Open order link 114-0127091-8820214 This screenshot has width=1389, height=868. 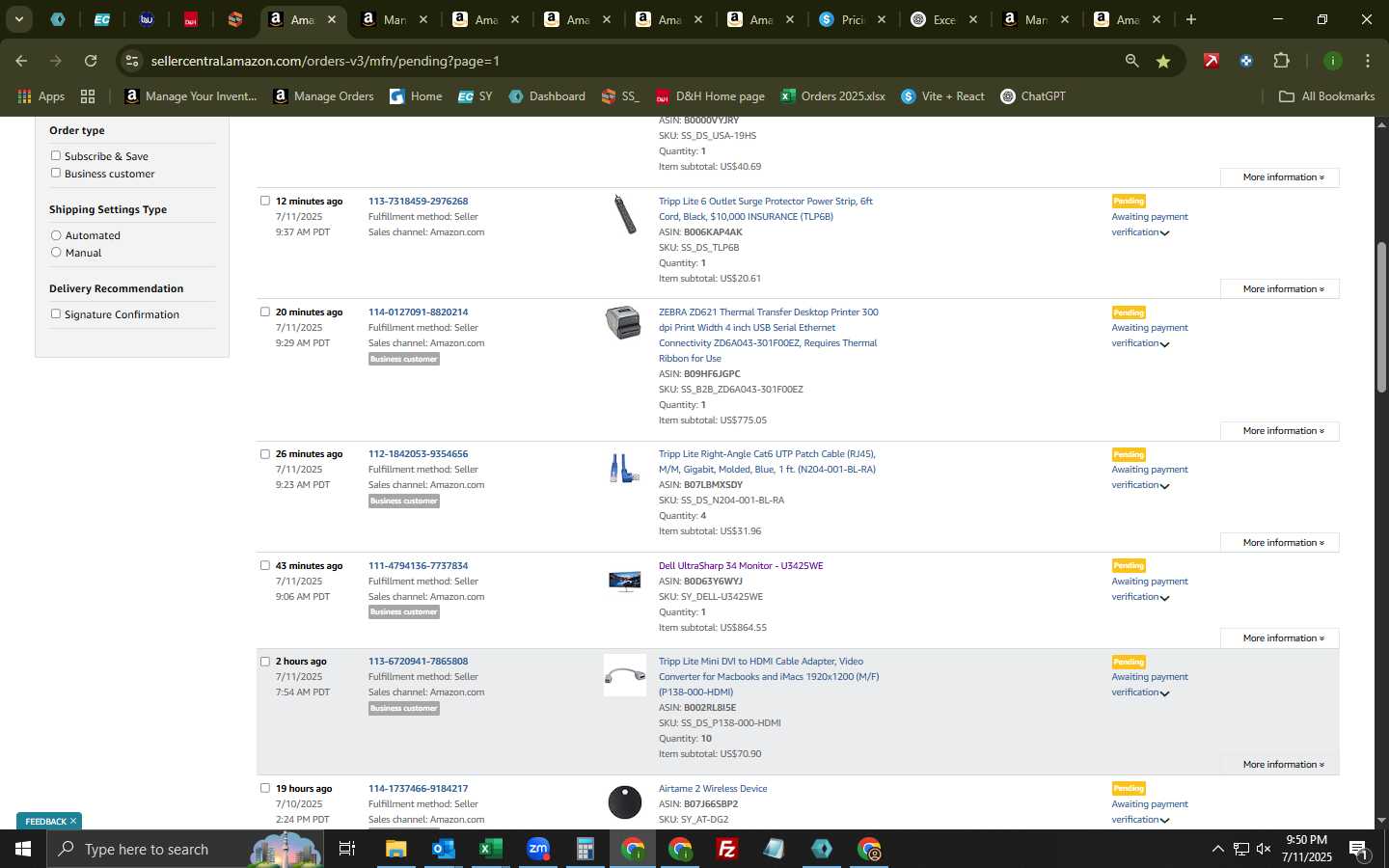tap(418, 312)
